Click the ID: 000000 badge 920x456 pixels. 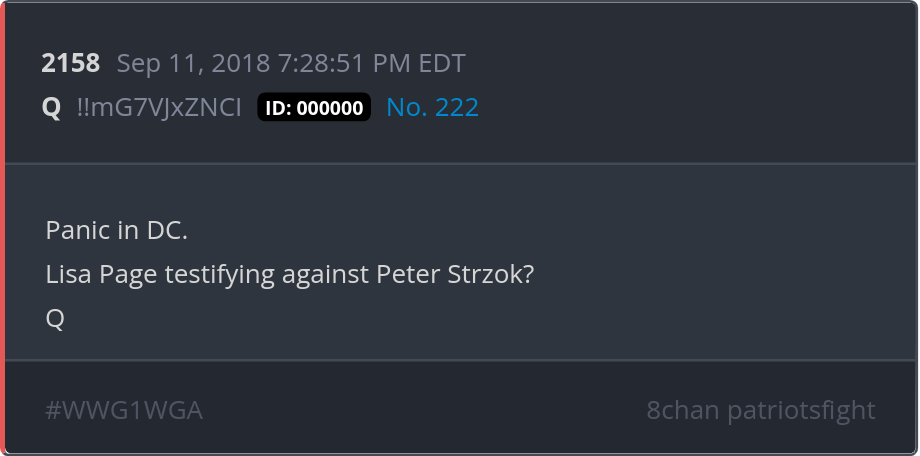(x=314, y=107)
